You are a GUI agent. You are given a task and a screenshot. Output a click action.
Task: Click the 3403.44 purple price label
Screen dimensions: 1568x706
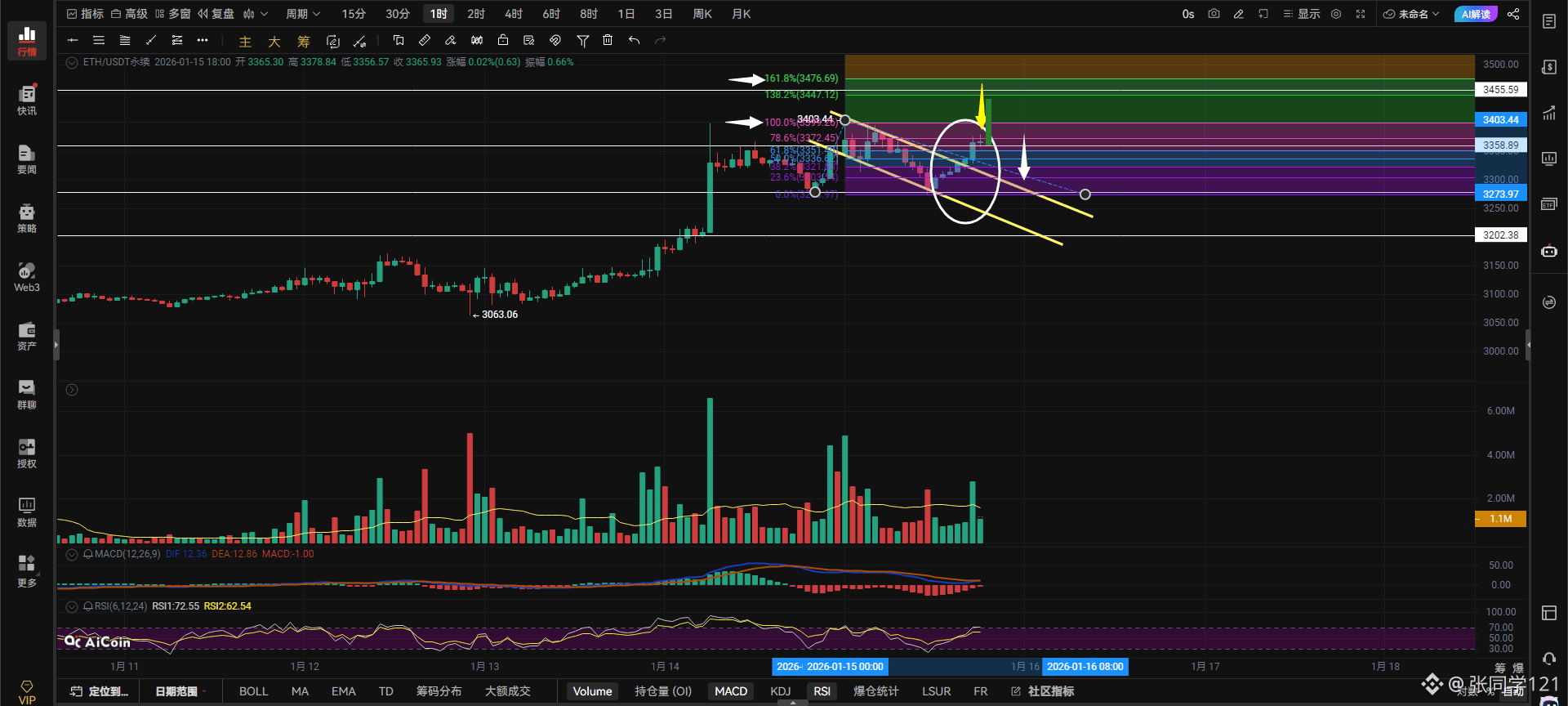point(1500,119)
